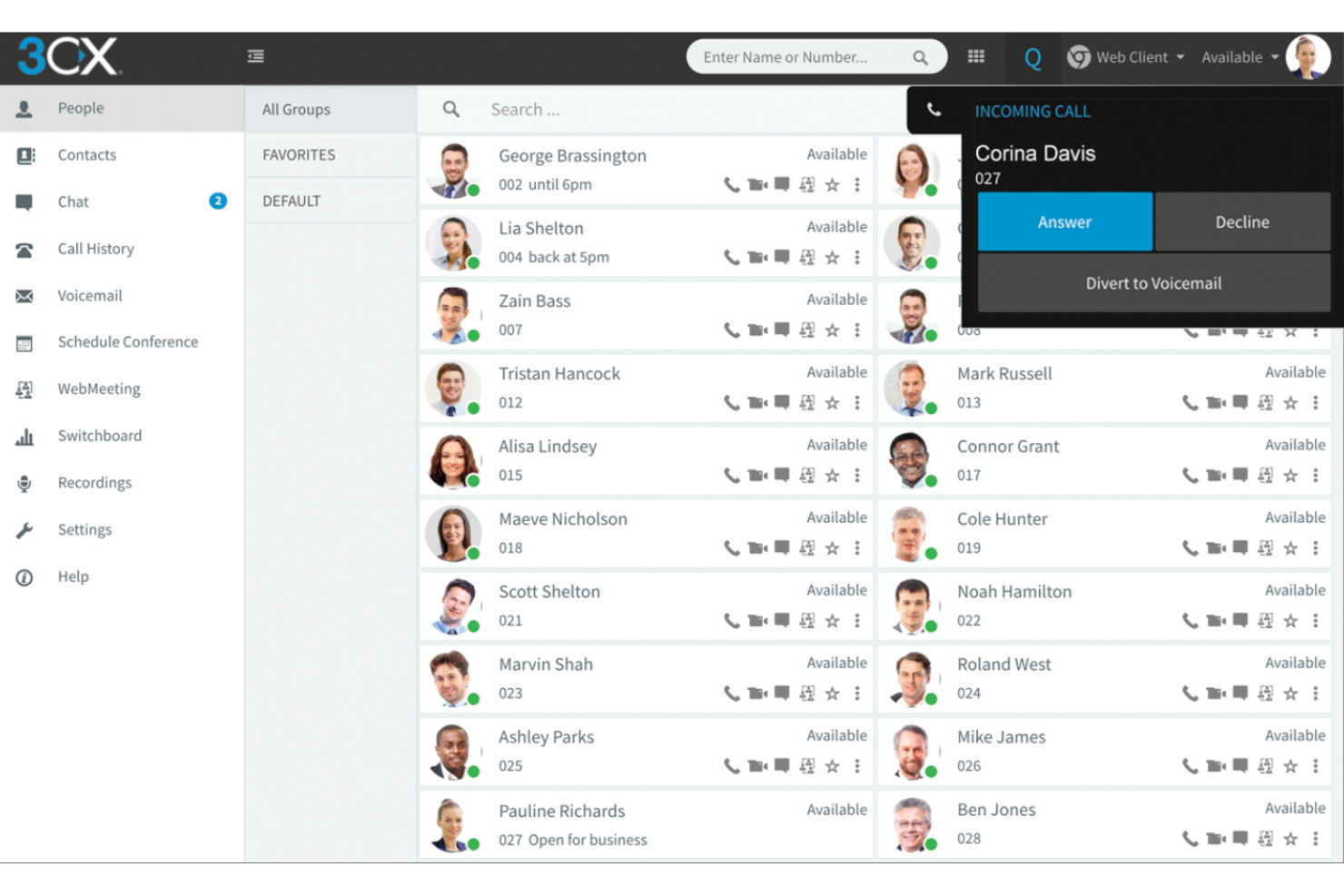Select the DEFAULT group tab
The height and width of the screenshot is (896, 1344).
(x=291, y=201)
